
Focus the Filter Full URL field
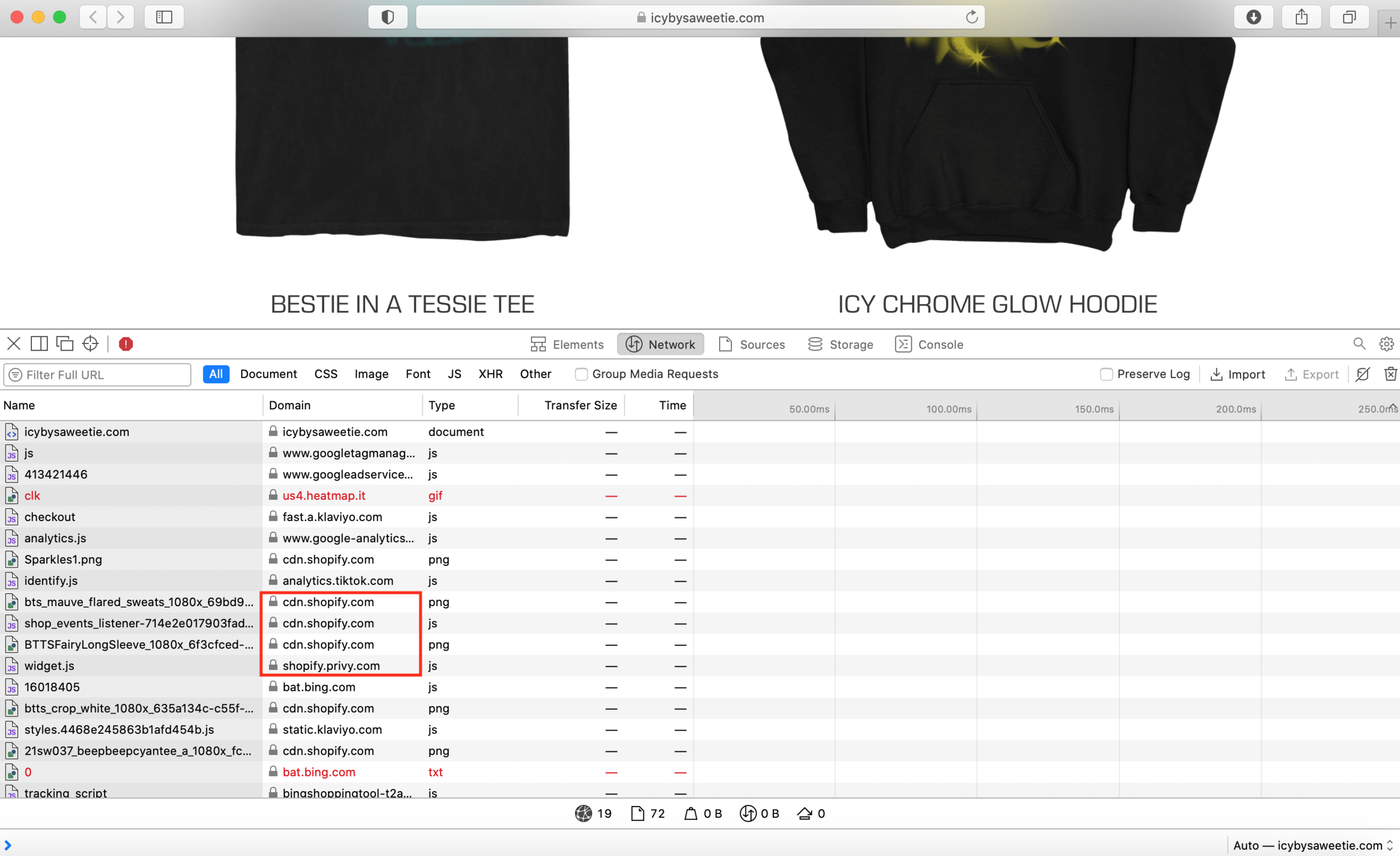97,375
